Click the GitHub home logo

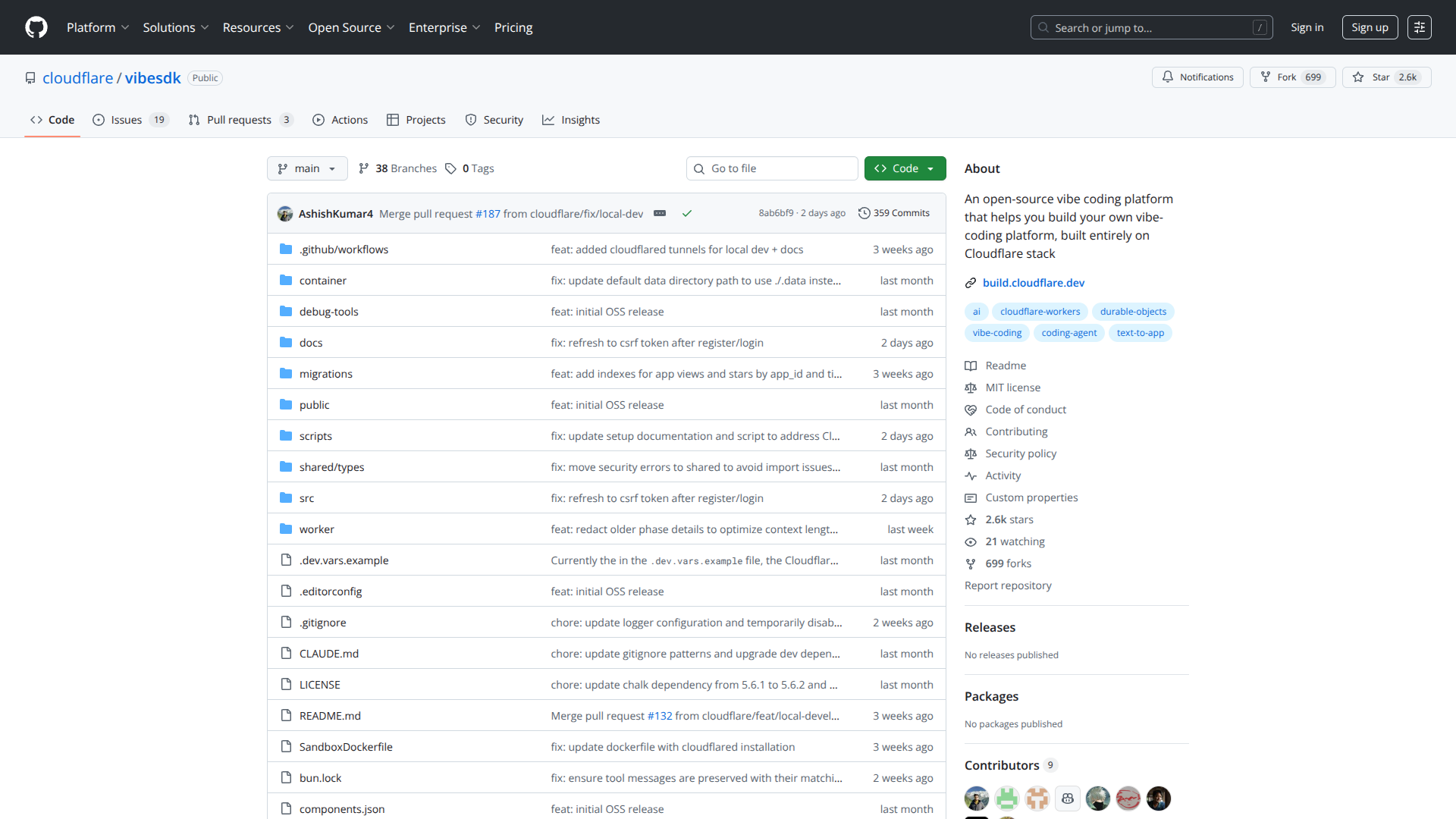pyautogui.click(x=35, y=27)
